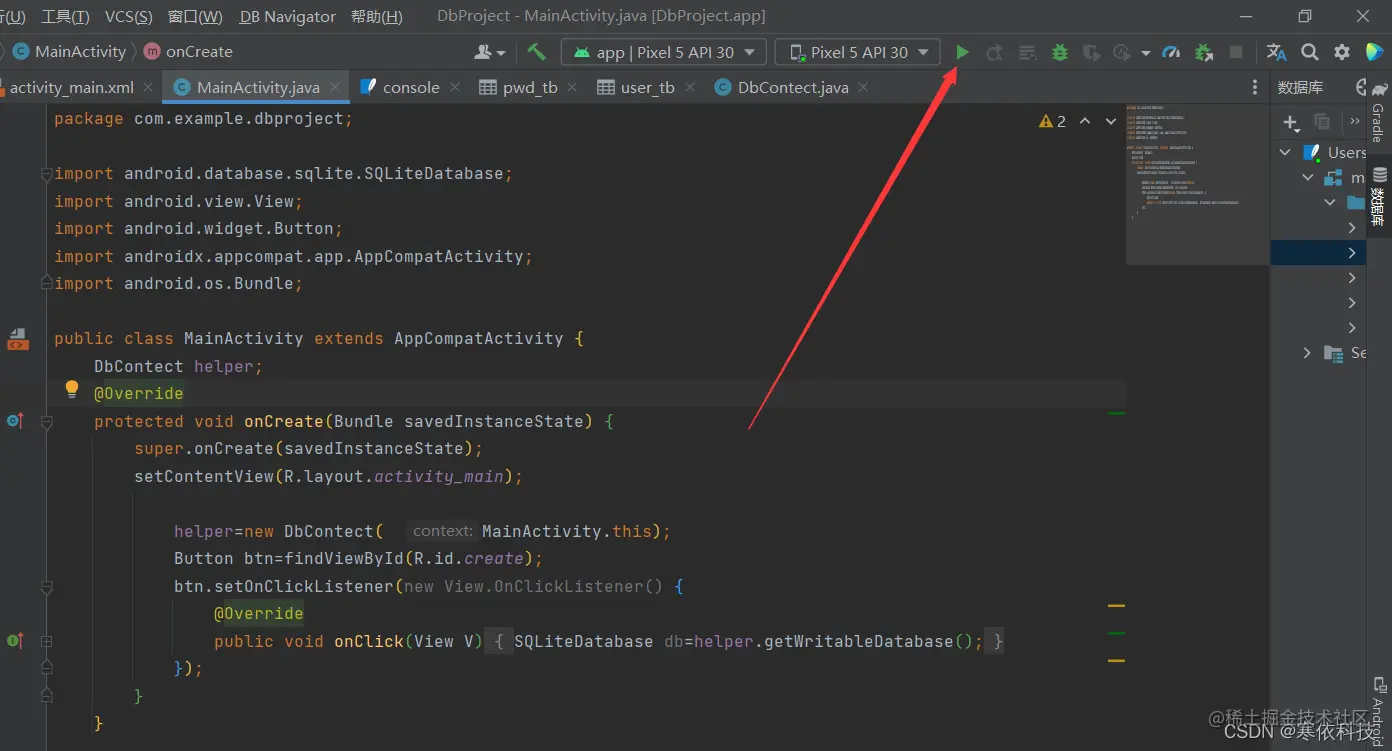Close the DbContect.java tab

pos(863,88)
